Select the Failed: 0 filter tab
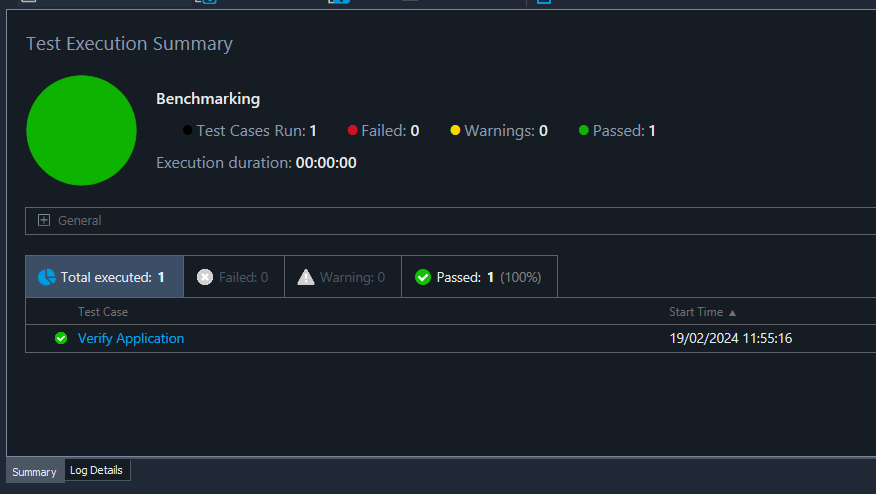This screenshot has height=494, width=876. (x=234, y=277)
